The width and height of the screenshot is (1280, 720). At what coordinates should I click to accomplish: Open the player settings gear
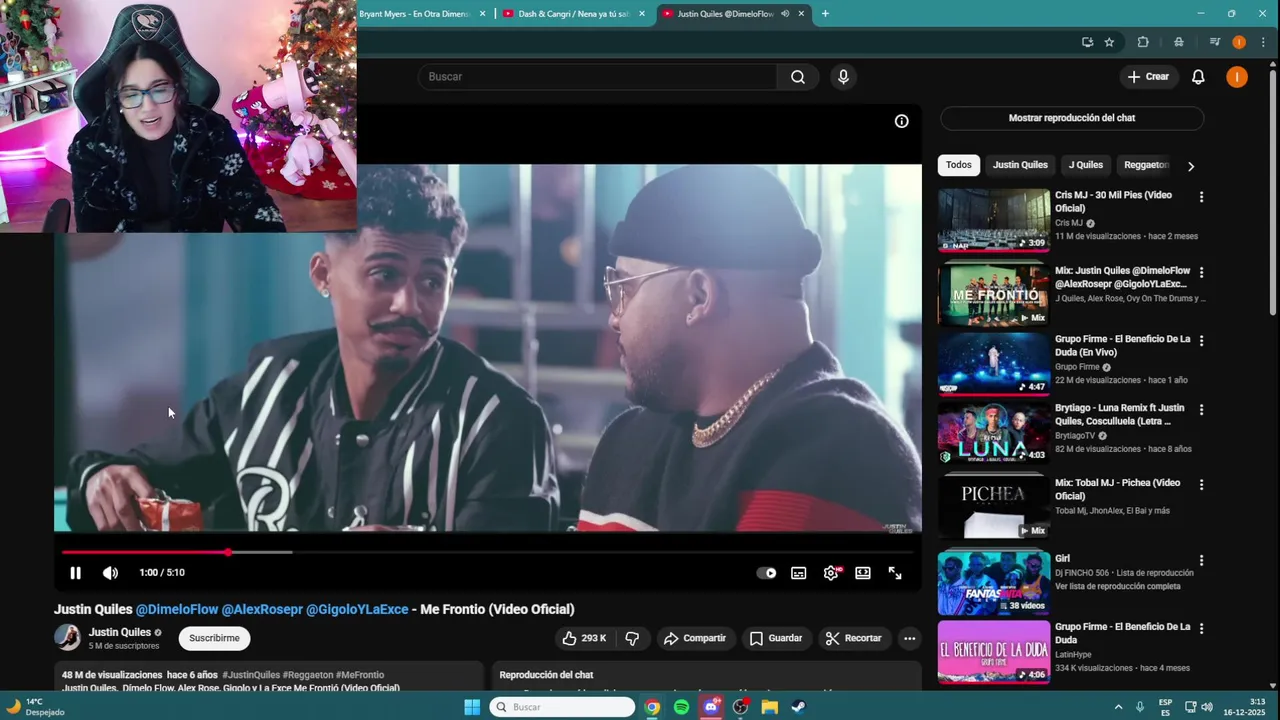click(x=831, y=573)
